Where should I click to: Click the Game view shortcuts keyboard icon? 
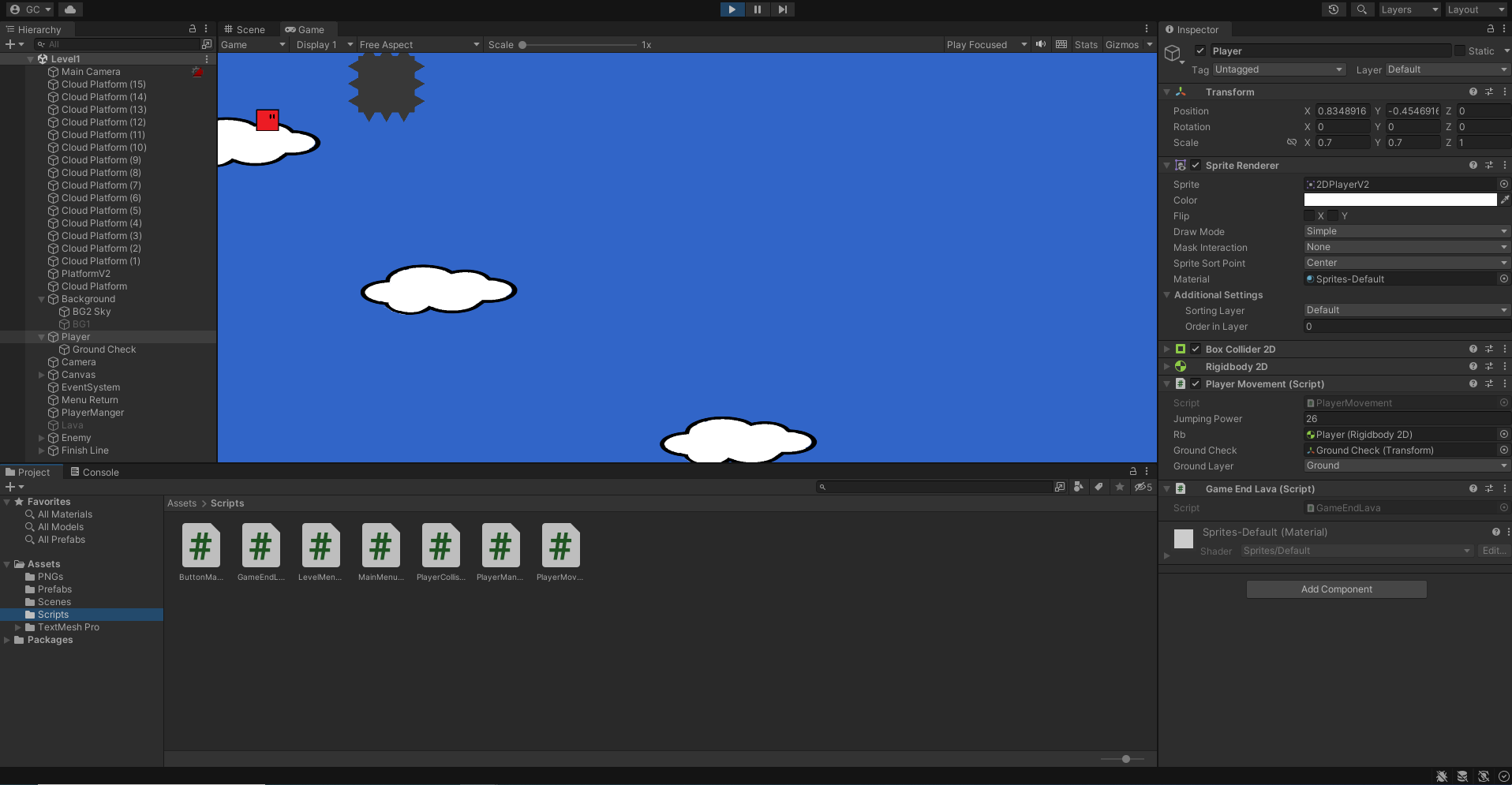[1061, 44]
